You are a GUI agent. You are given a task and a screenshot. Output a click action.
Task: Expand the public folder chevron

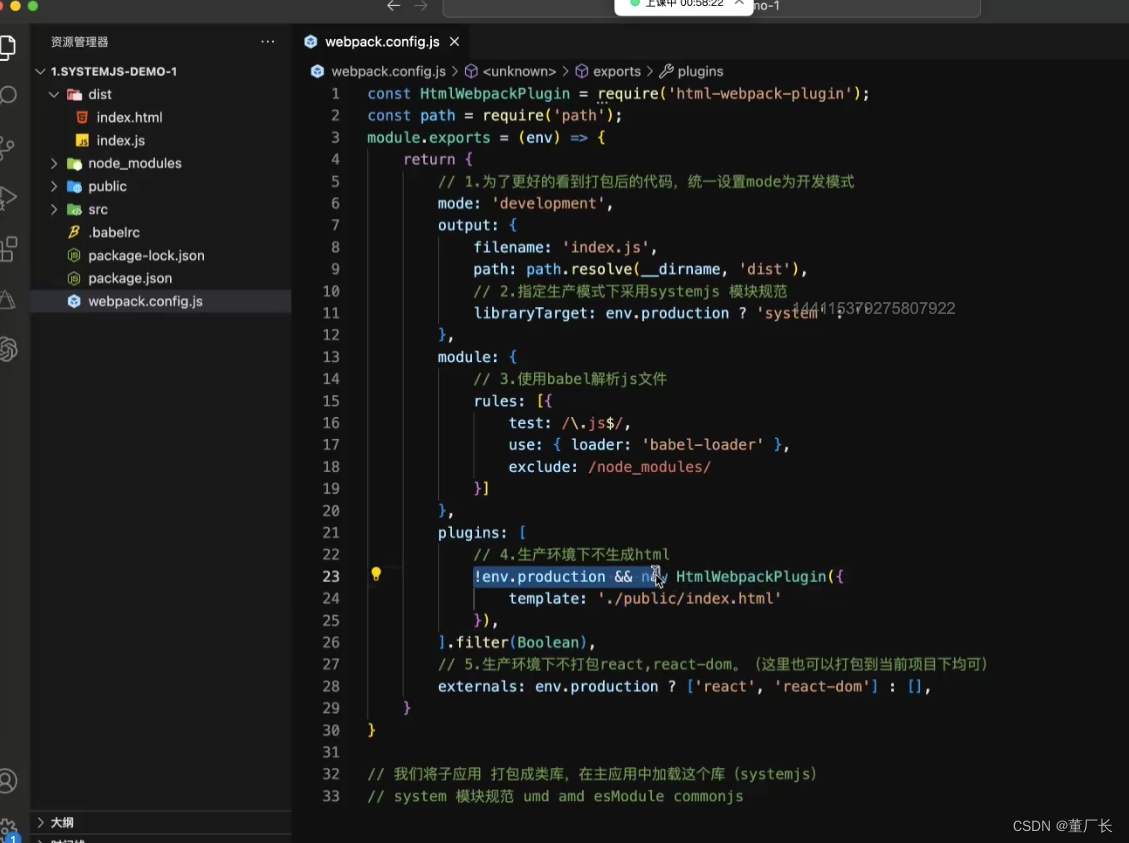54,186
